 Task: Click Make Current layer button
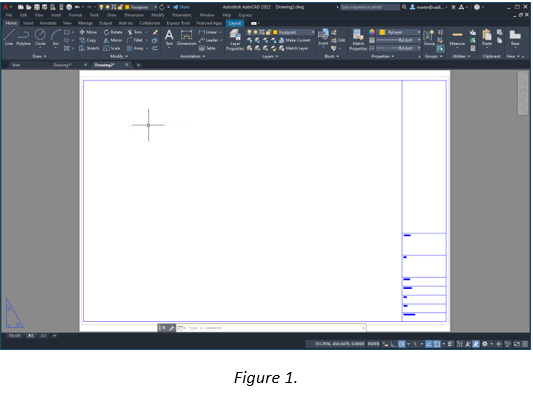294,40
